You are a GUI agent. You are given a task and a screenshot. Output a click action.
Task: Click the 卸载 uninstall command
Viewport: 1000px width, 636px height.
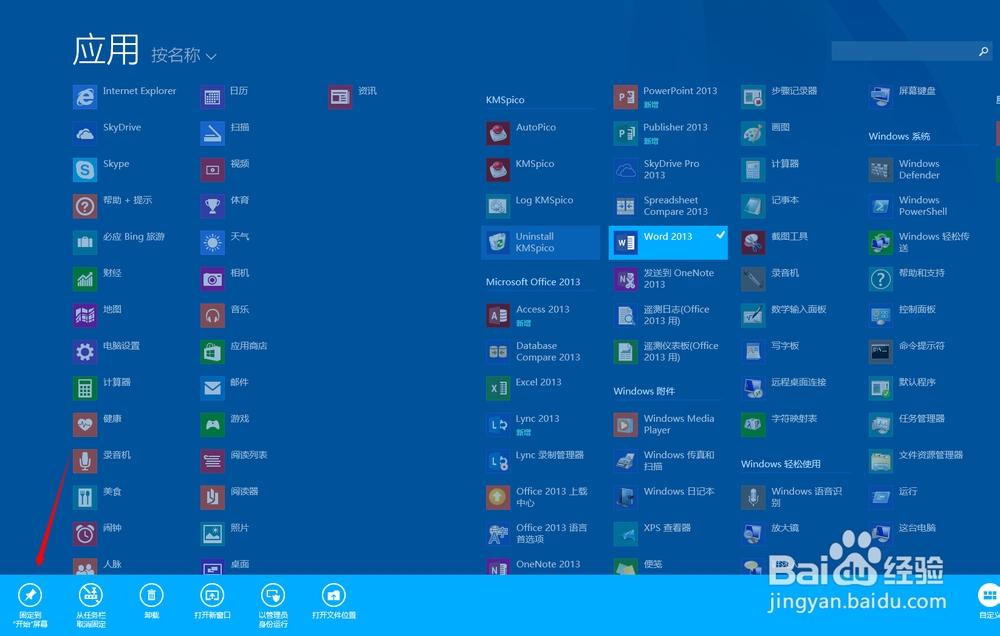coord(151,597)
